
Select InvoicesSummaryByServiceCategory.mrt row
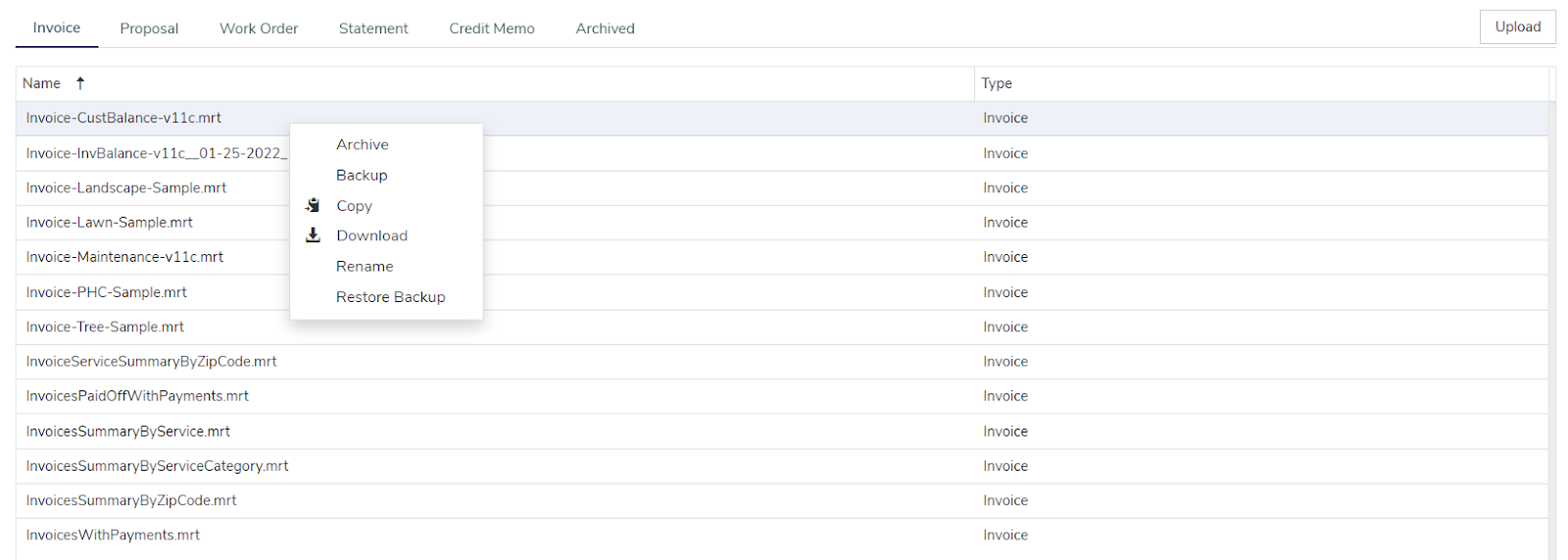782,466
